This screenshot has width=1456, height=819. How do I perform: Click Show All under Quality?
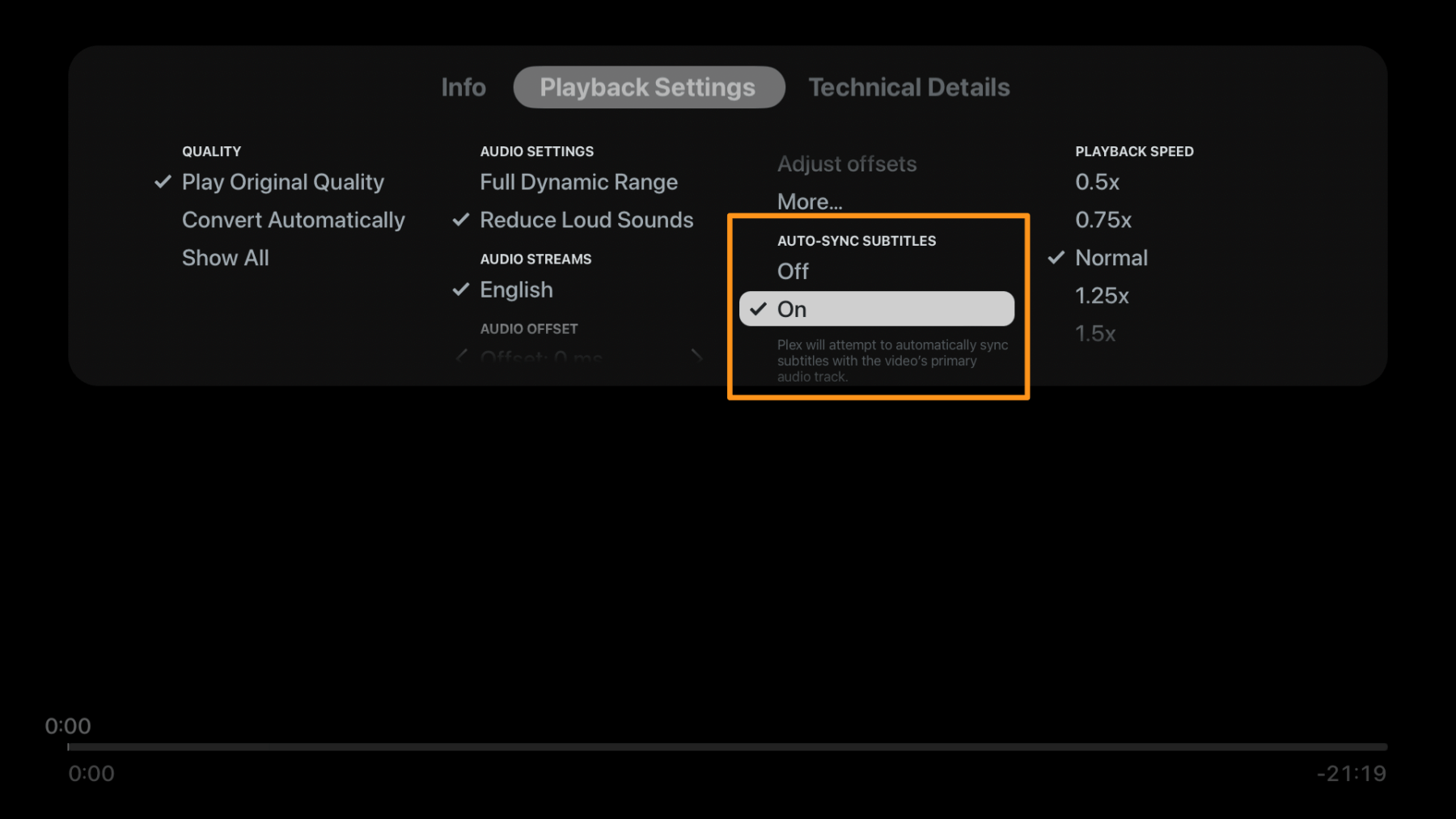tap(226, 257)
